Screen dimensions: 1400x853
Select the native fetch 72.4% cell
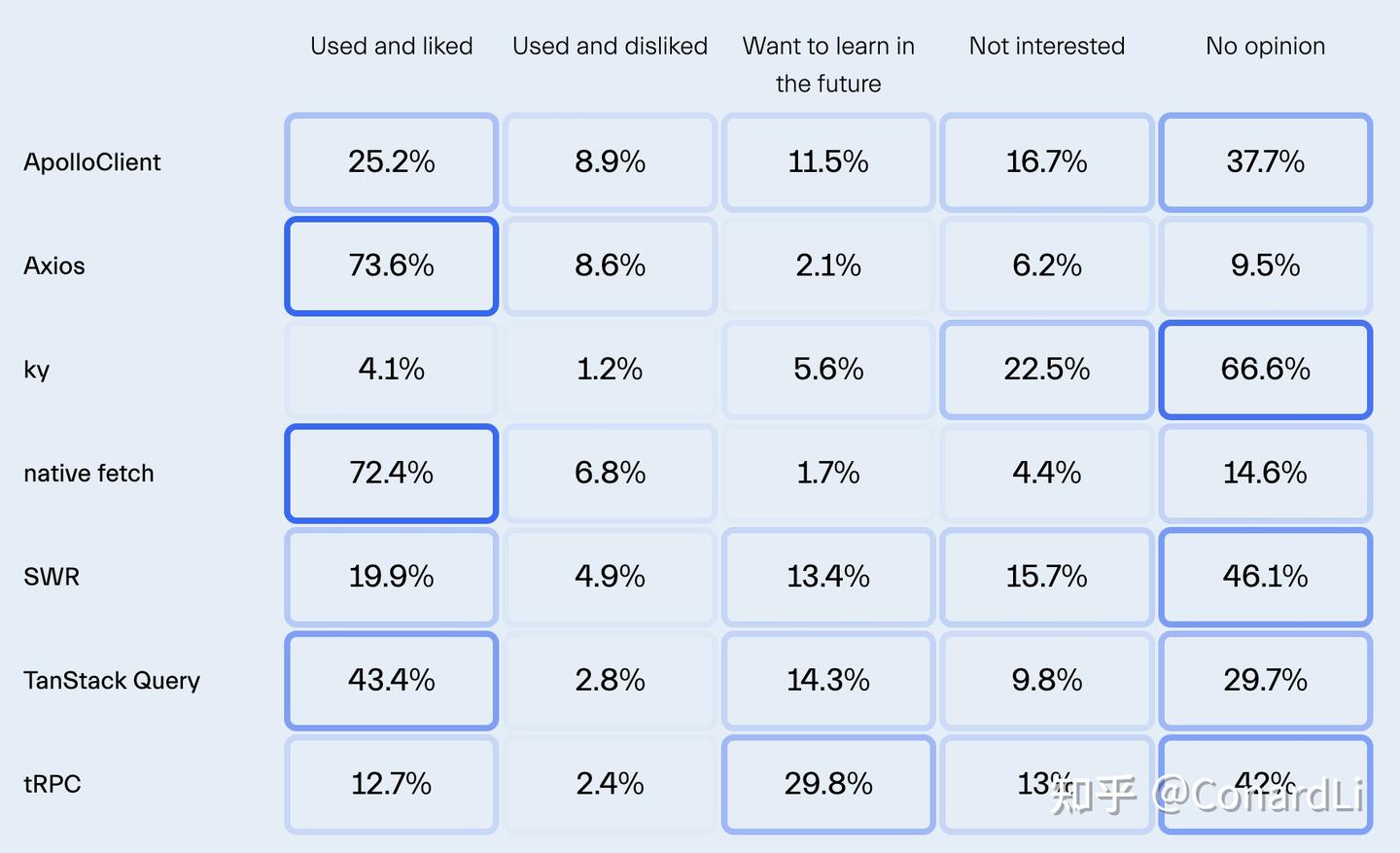click(x=391, y=474)
